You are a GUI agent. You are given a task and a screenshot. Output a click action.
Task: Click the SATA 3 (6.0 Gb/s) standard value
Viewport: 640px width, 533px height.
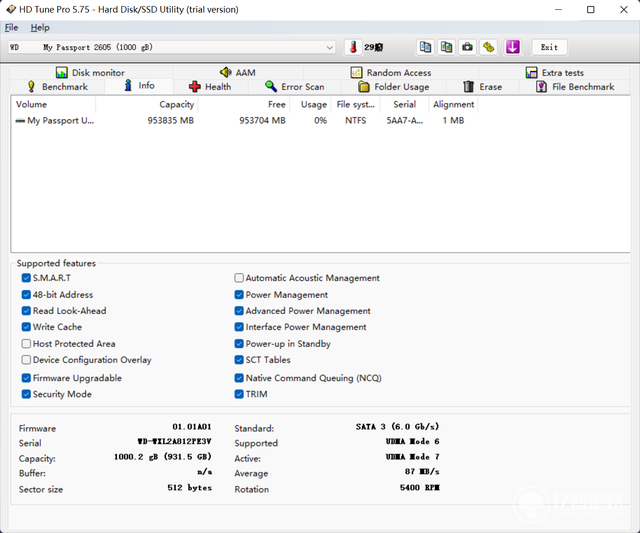(398, 427)
